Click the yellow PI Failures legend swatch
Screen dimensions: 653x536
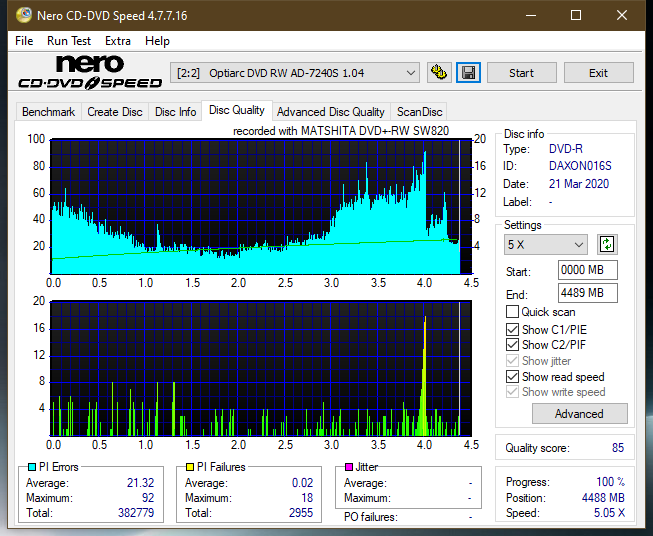click(190, 467)
